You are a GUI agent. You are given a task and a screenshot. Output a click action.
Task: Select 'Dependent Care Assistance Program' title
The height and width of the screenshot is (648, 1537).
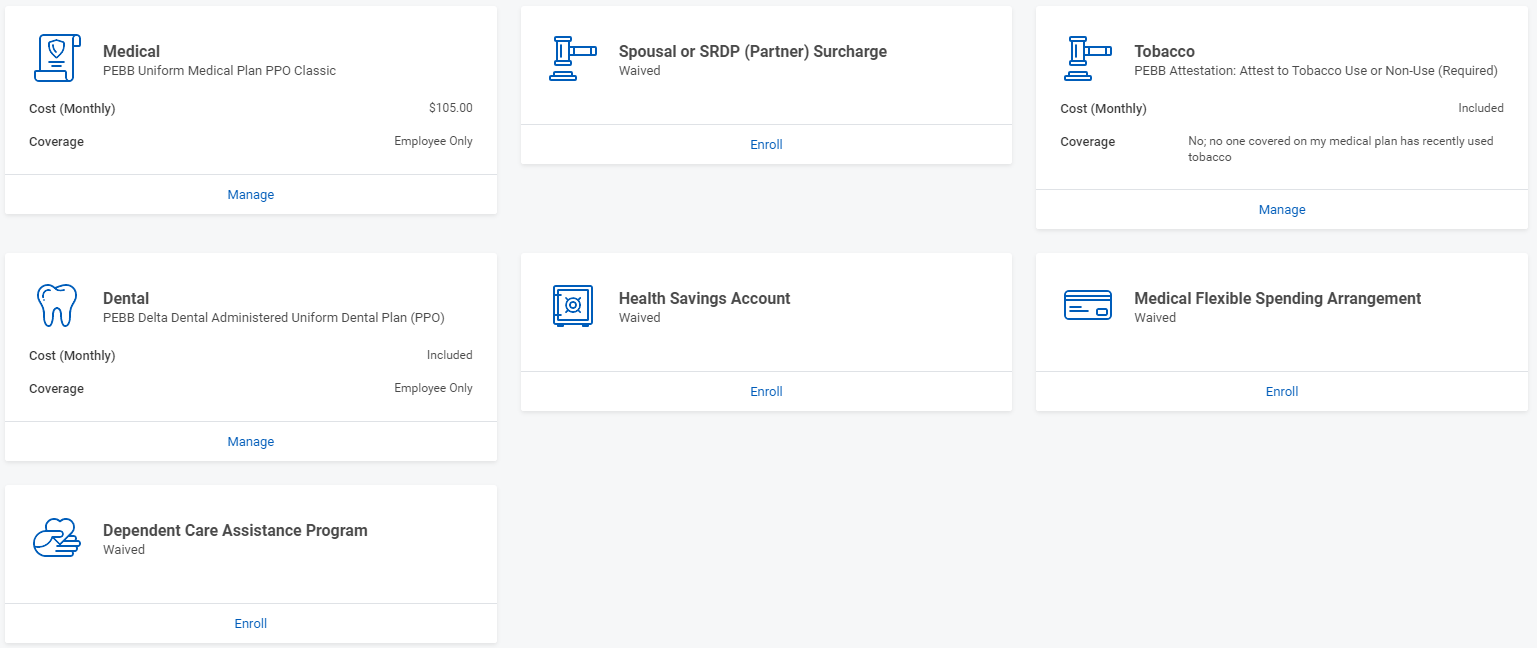pyautogui.click(x=235, y=530)
